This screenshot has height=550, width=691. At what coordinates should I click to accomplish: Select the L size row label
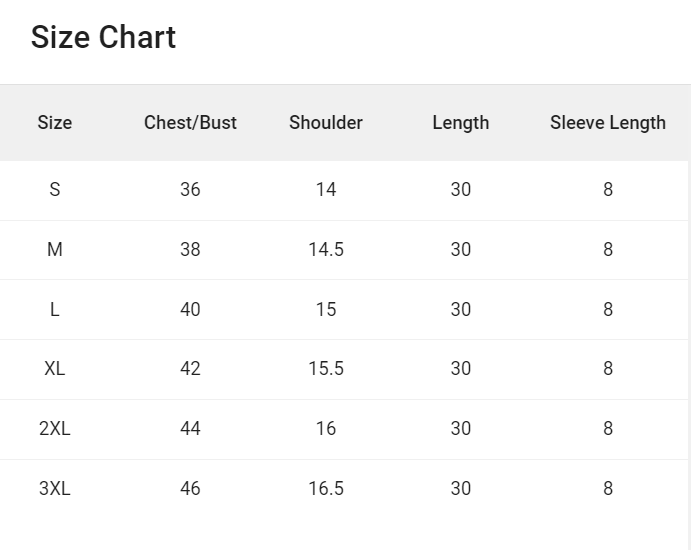tap(55, 310)
